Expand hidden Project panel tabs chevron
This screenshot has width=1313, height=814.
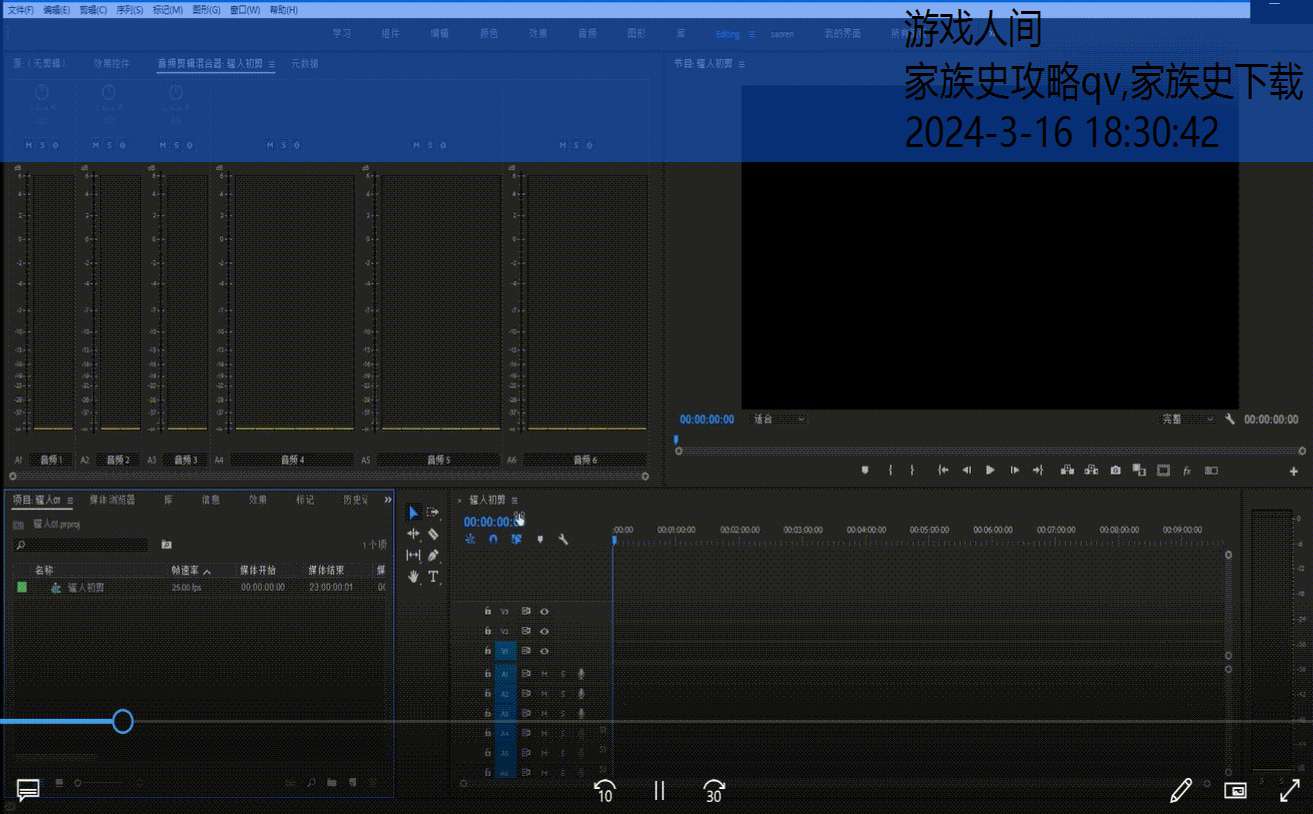tap(388, 499)
